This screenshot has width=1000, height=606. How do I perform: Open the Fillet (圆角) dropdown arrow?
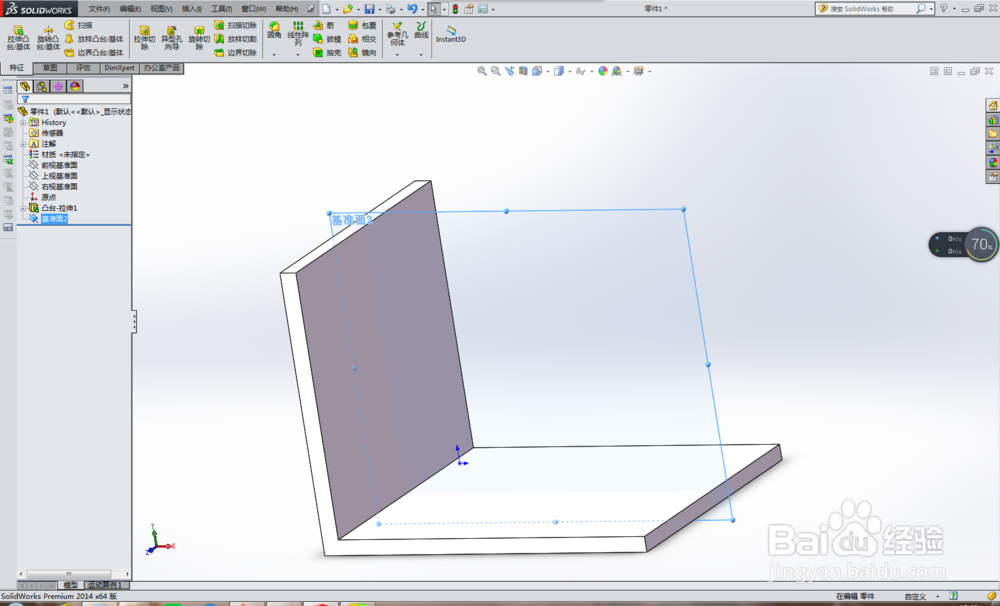point(274,55)
